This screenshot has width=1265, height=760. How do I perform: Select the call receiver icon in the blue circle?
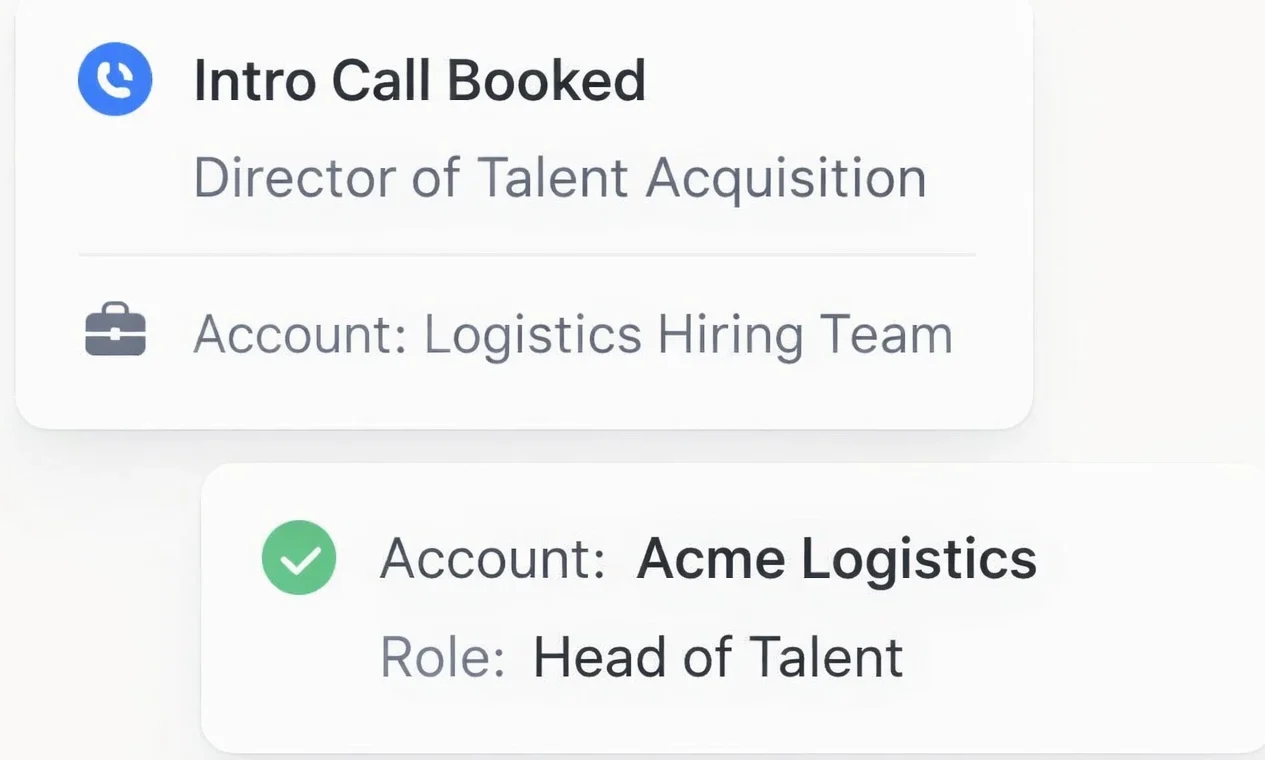(115, 79)
